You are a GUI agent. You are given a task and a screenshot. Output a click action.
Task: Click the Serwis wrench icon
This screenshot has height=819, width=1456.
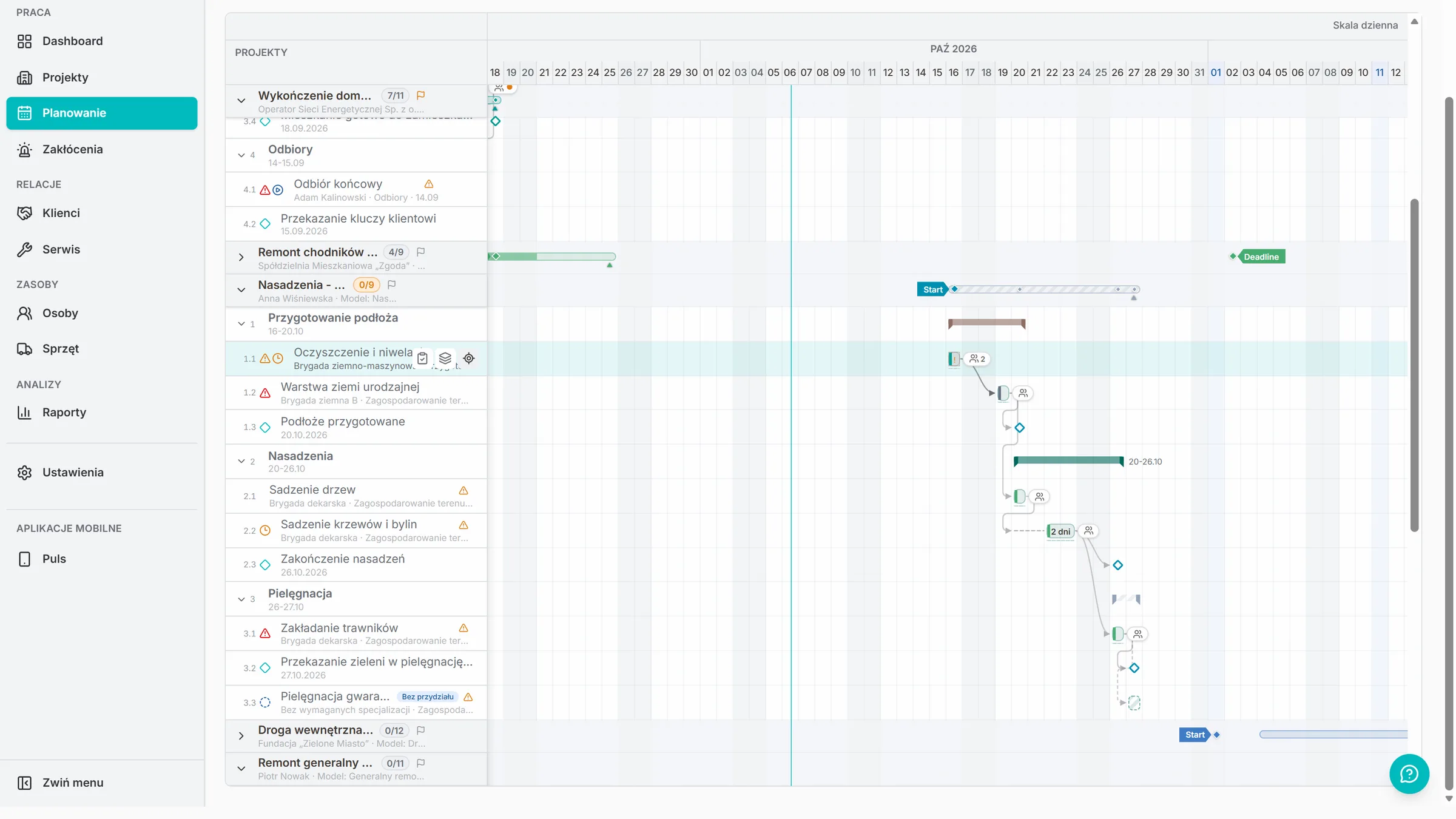click(24, 249)
